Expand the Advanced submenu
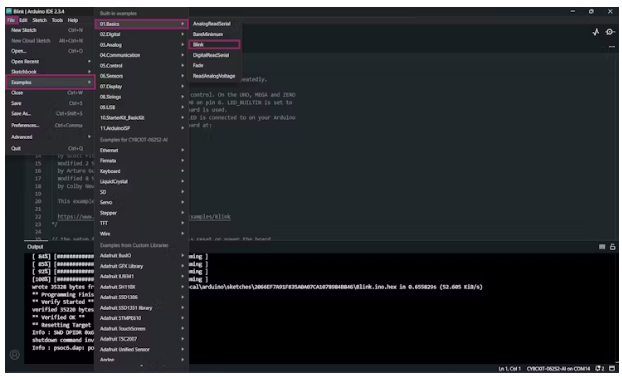Viewport: 622px width, 377px height. (x=50, y=137)
